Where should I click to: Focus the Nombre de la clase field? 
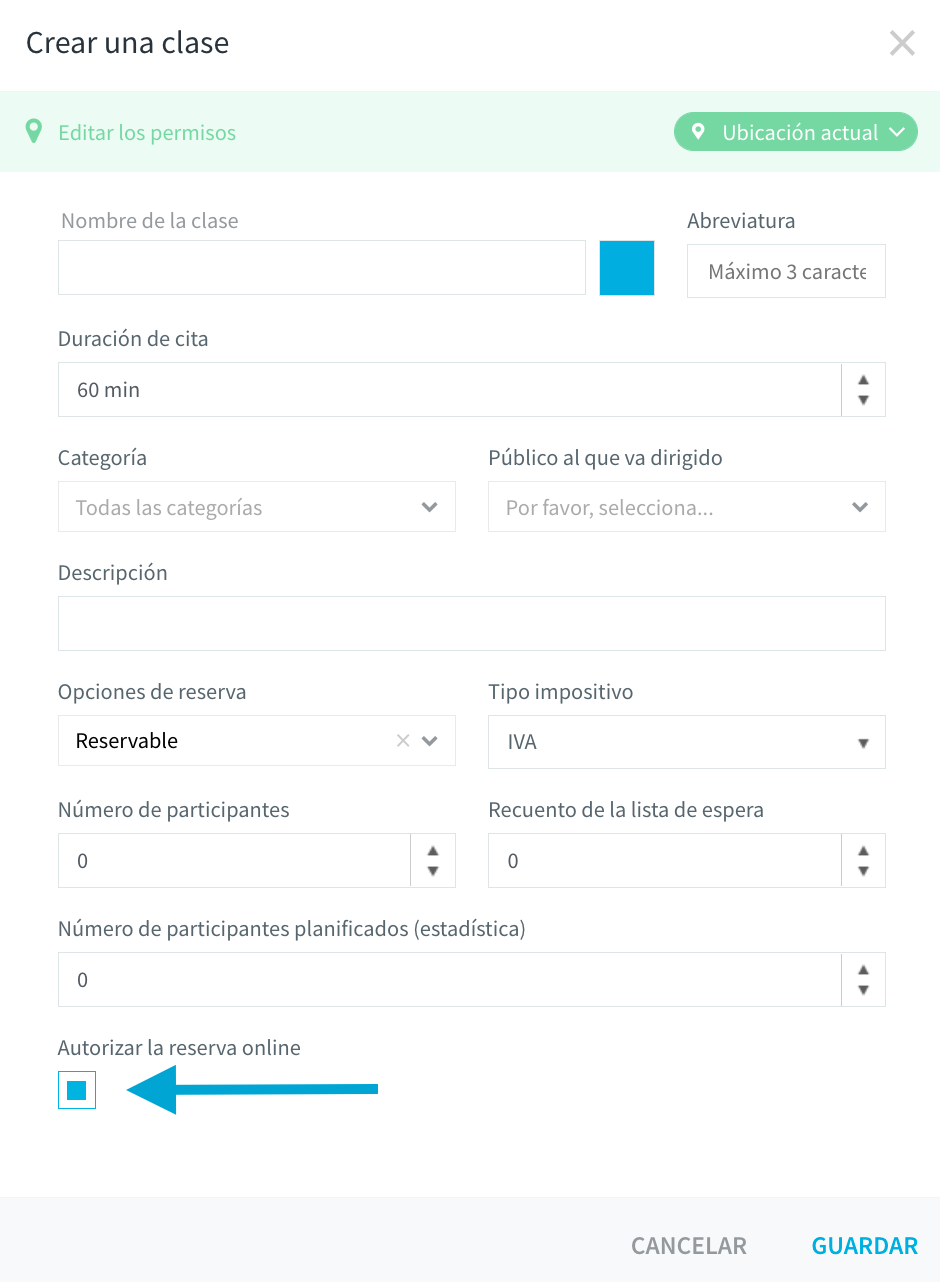click(x=322, y=268)
